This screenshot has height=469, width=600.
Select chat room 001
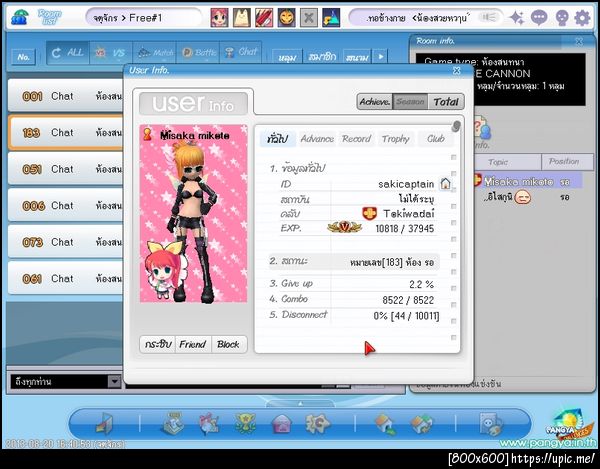[x=65, y=96]
